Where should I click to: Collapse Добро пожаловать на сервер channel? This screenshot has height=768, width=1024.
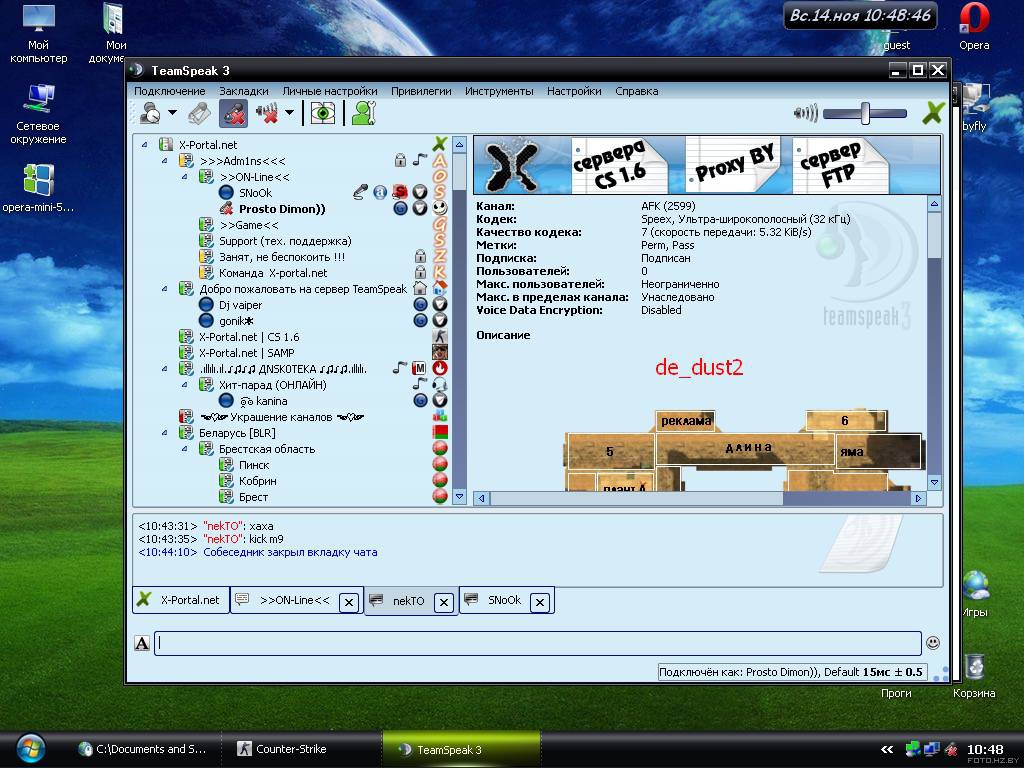(x=165, y=289)
